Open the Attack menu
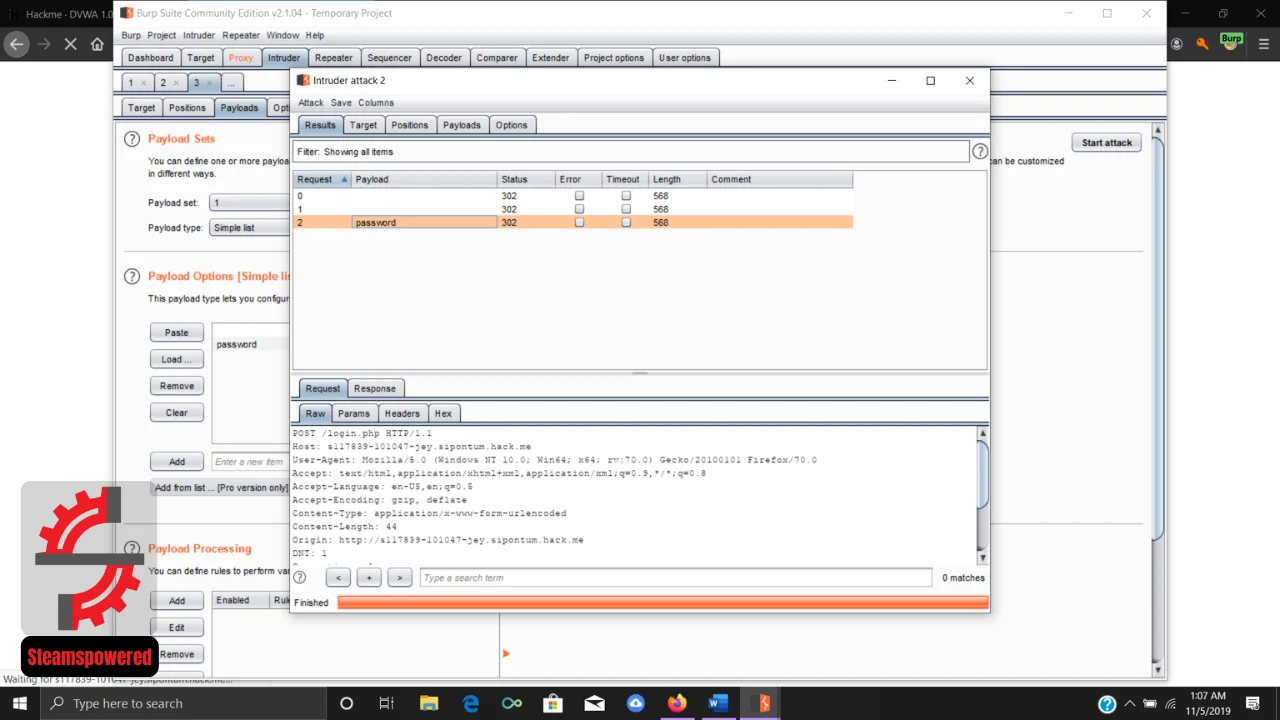Screen dimensions: 1280x720 (x=311, y=102)
